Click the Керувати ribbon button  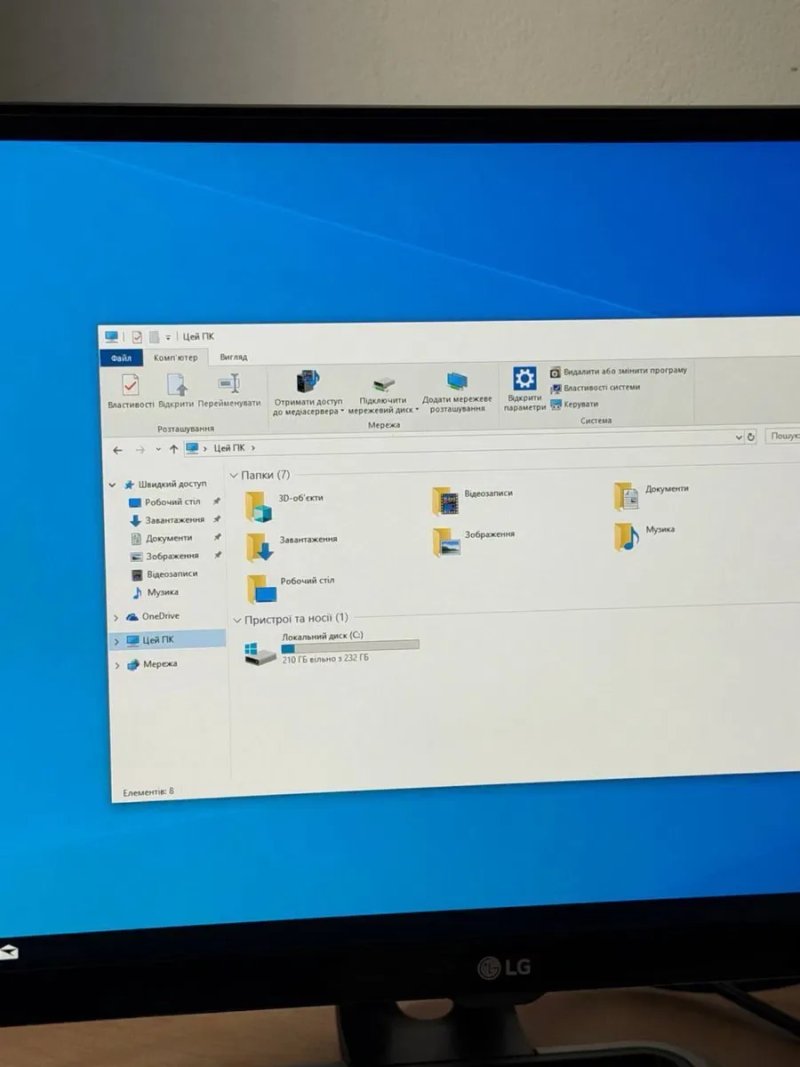click(574, 404)
